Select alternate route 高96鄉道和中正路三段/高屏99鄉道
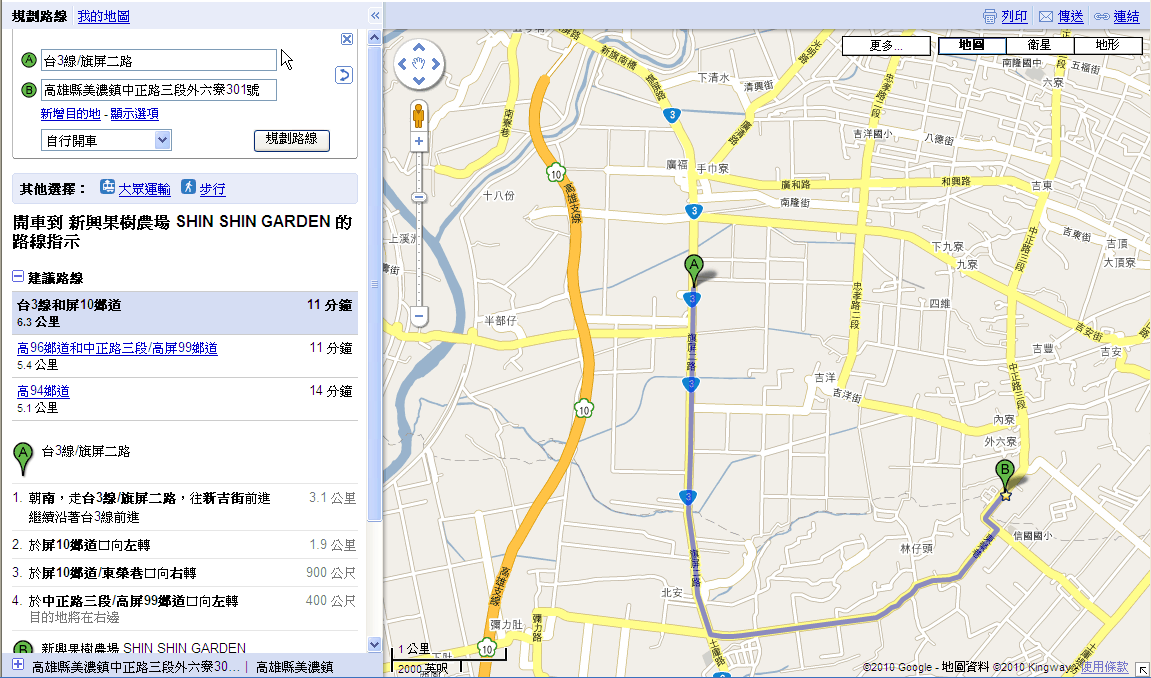This screenshot has width=1151, height=678. click(x=117, y=348)
